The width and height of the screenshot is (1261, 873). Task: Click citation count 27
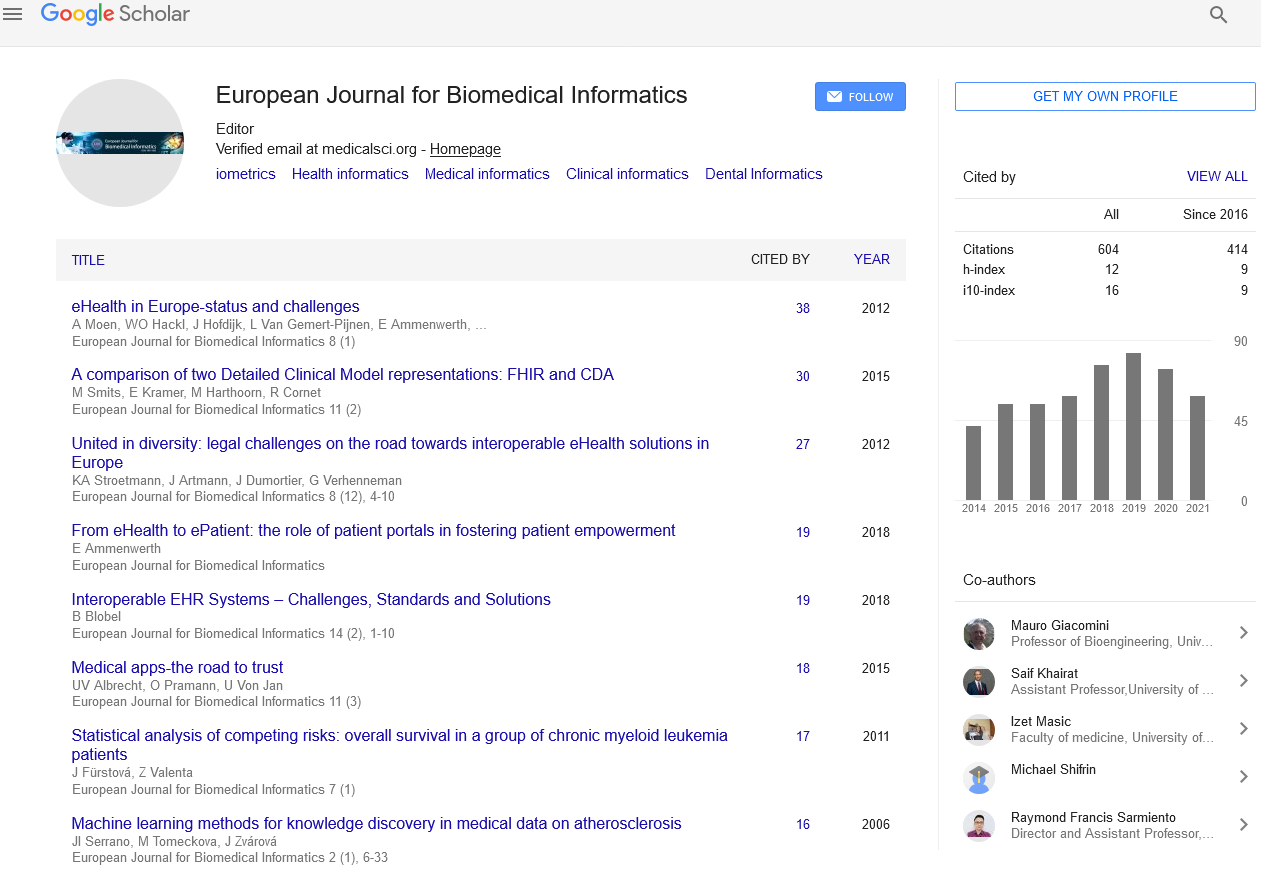coord(803,445)
